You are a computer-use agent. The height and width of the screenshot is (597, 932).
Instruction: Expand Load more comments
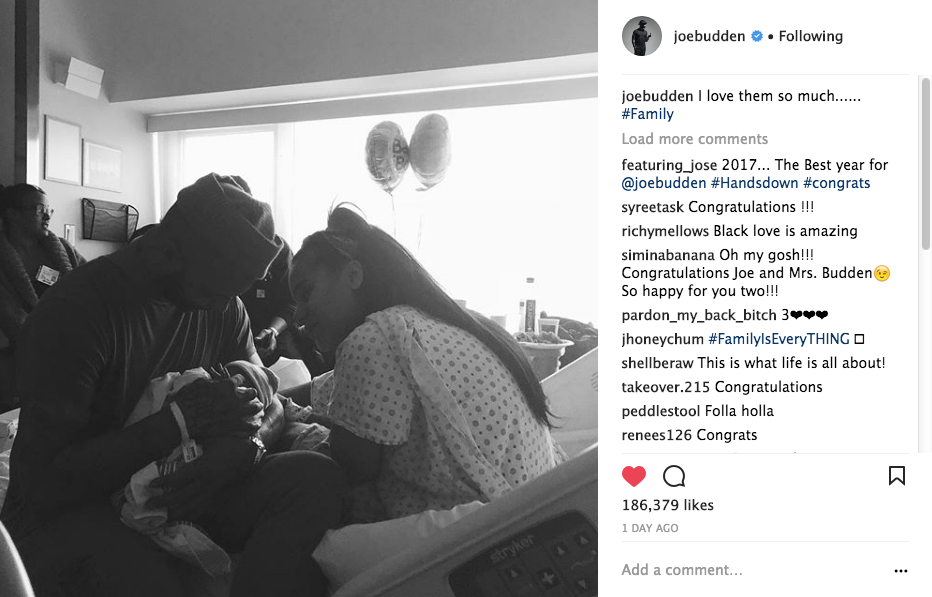695,139
